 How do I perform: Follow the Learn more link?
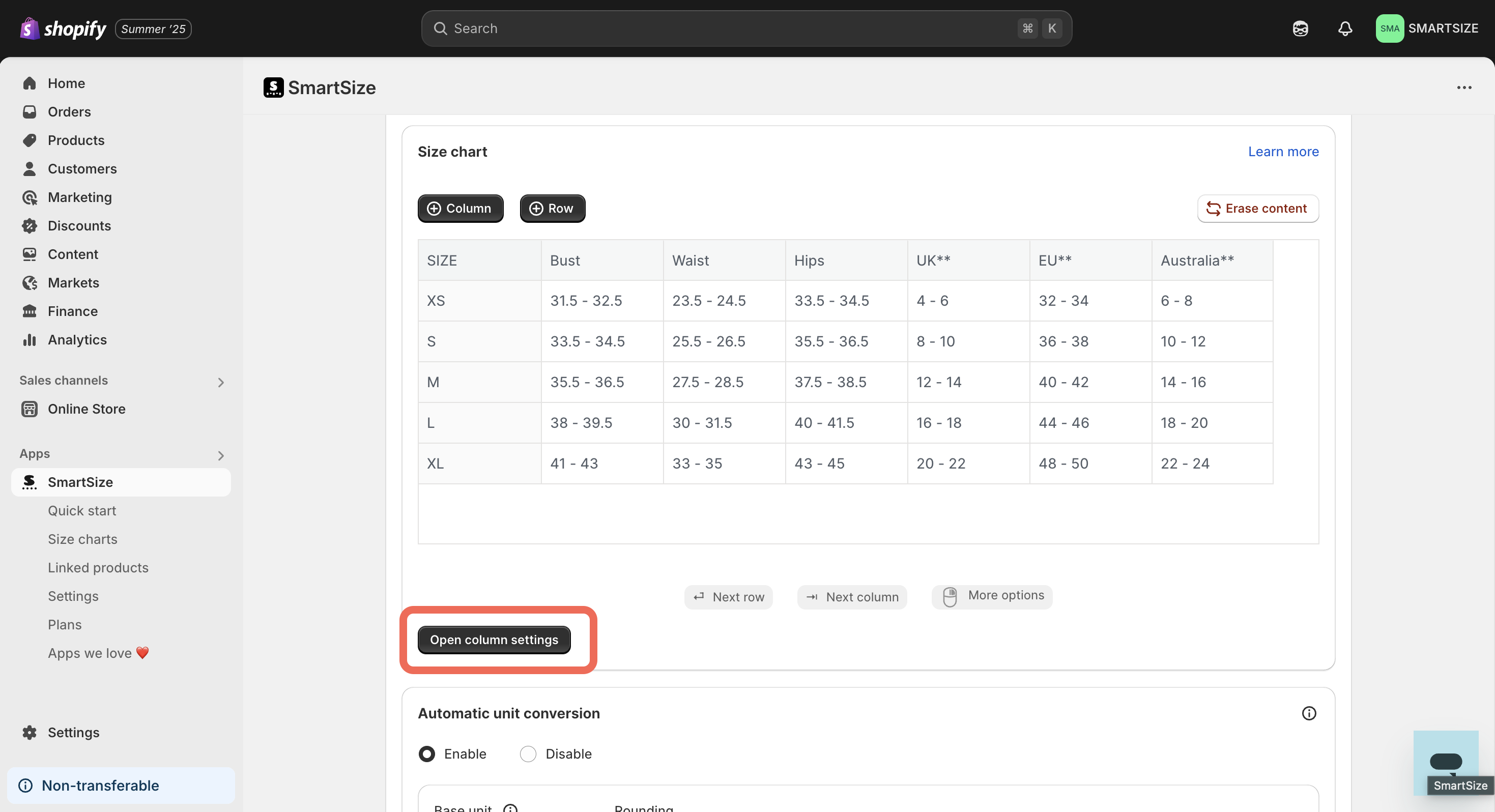pos(1283,152)
